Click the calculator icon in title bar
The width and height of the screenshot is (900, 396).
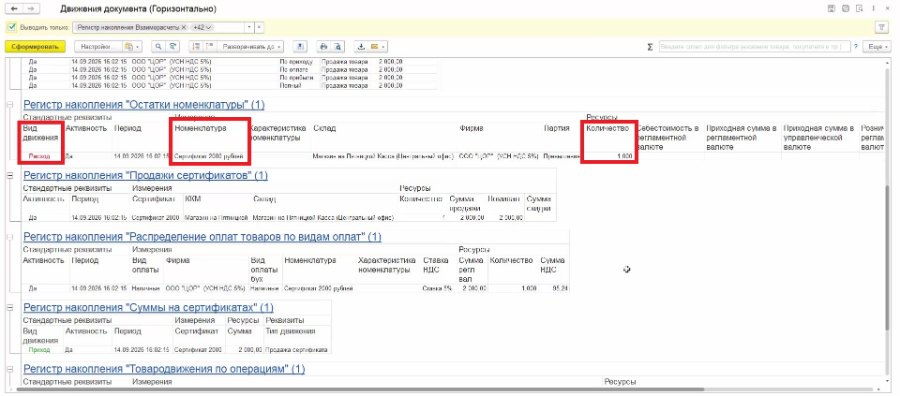pyautogui.click(x=845, y=9)
